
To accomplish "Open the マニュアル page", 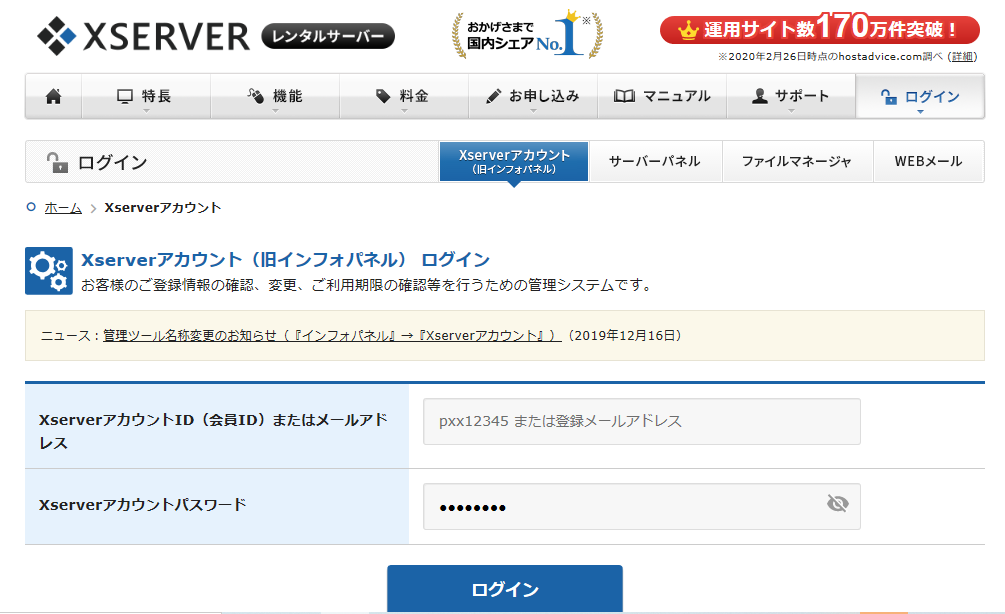I will 662,96.
